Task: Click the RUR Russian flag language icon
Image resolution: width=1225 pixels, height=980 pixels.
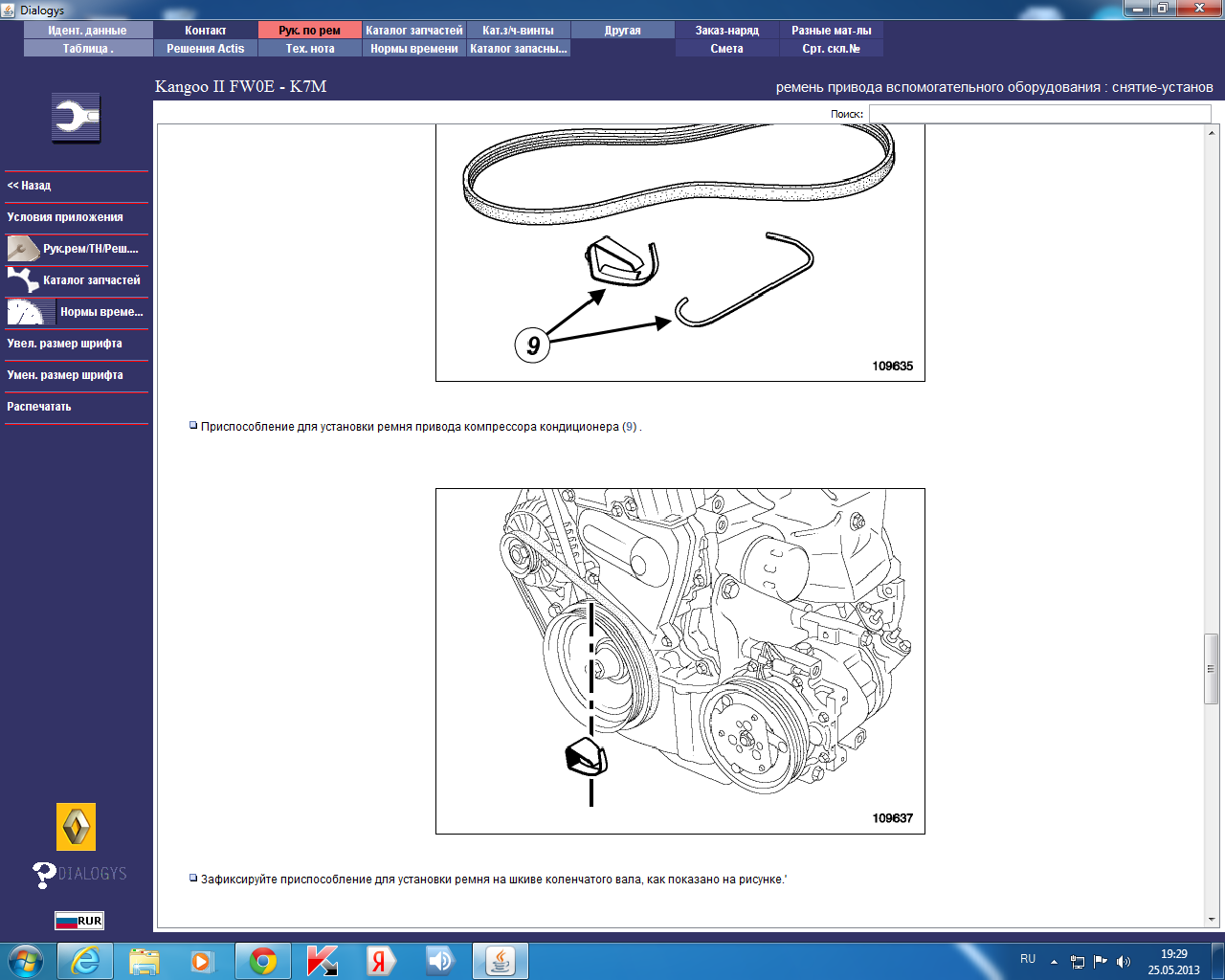Action: tap(78, 921)
